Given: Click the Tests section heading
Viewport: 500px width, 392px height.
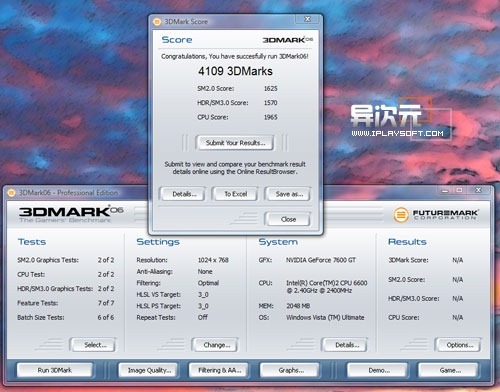Looking at the screenshot, I should pos(32,242).
